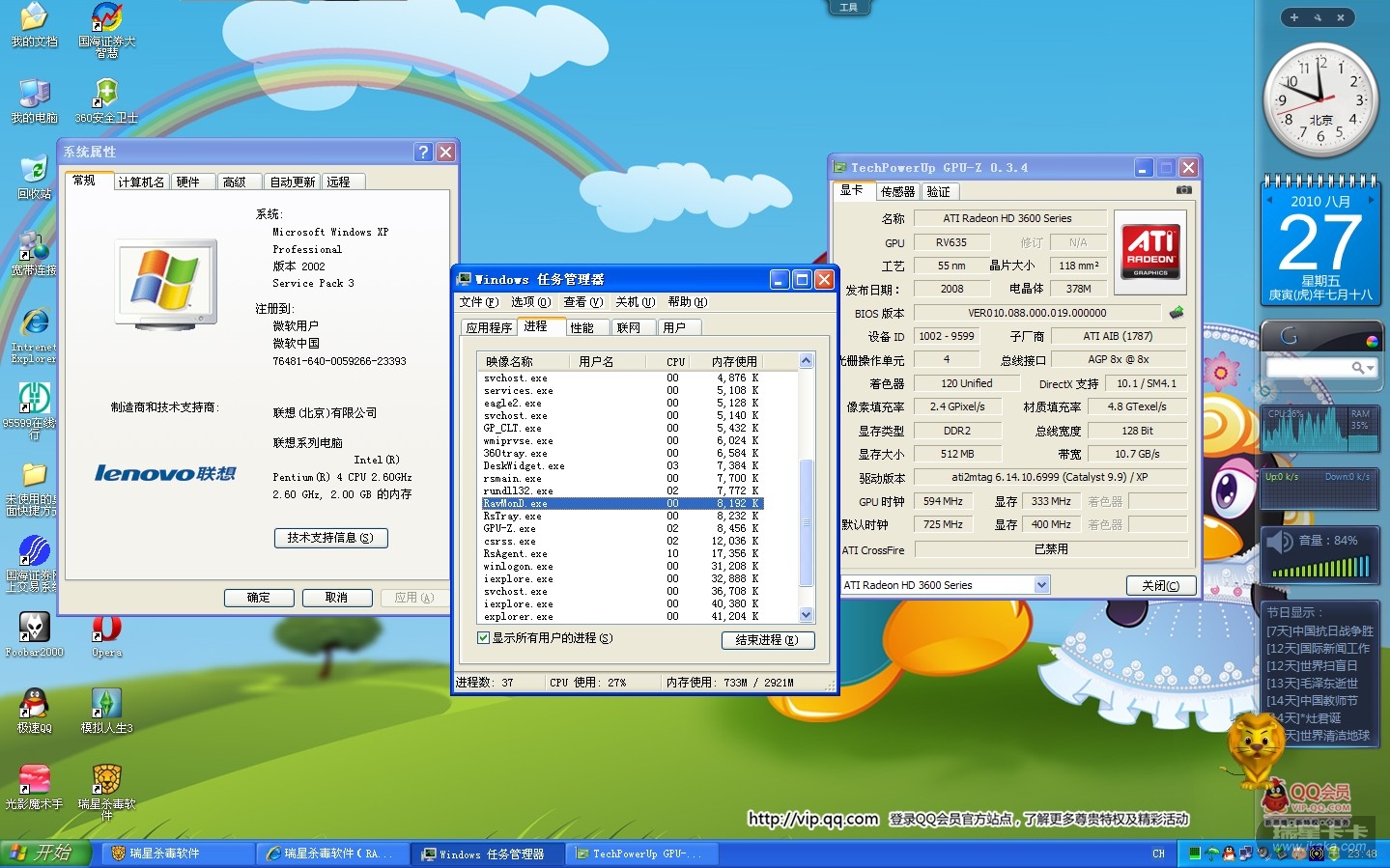Open the 高级 tab in 系统属性
Image resolution: width=1390 pixels, height=868 pixels.
pos(241,182)
